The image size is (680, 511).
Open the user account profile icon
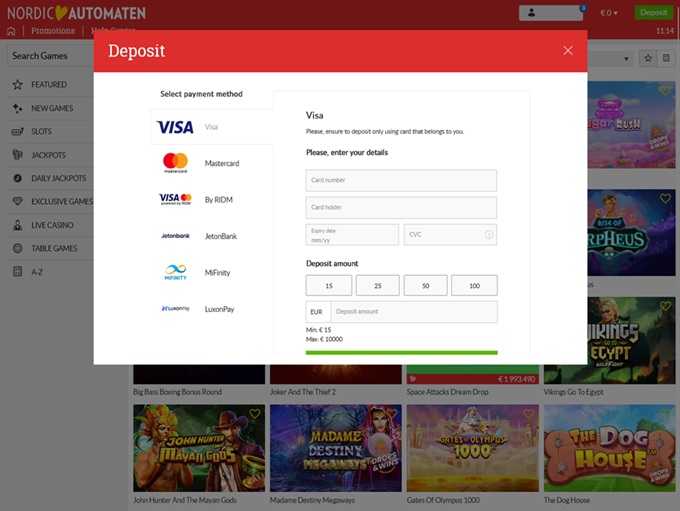(550, 13)
